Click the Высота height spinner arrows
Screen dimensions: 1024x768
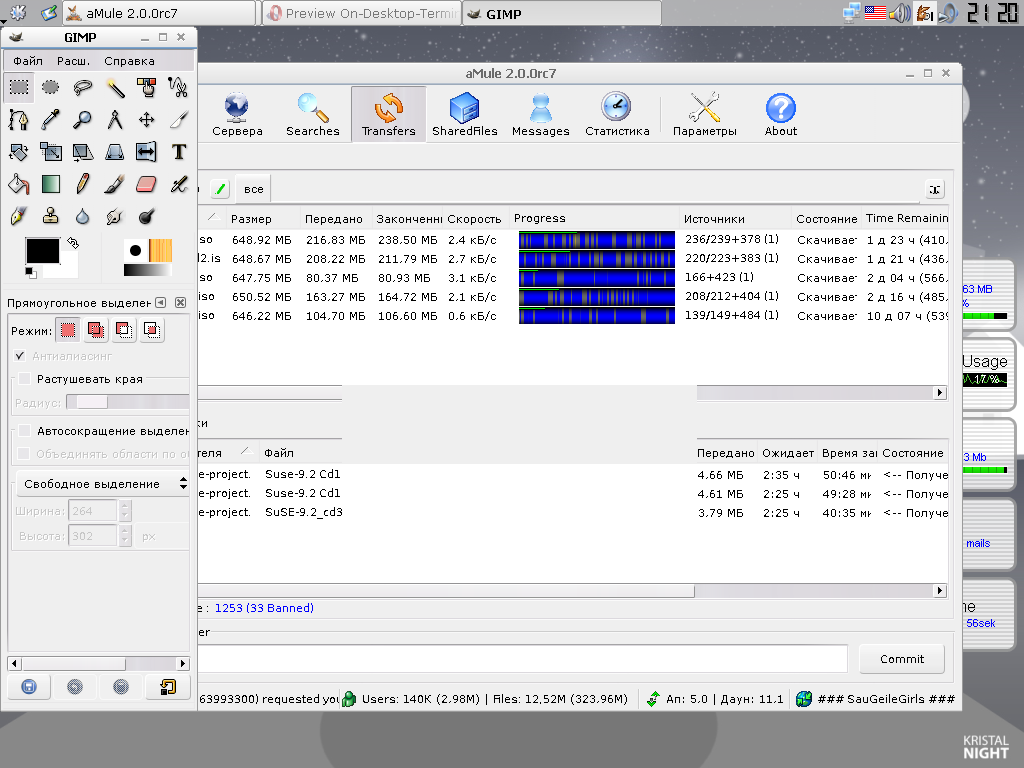pyautogui.click(x=125, y=536)
